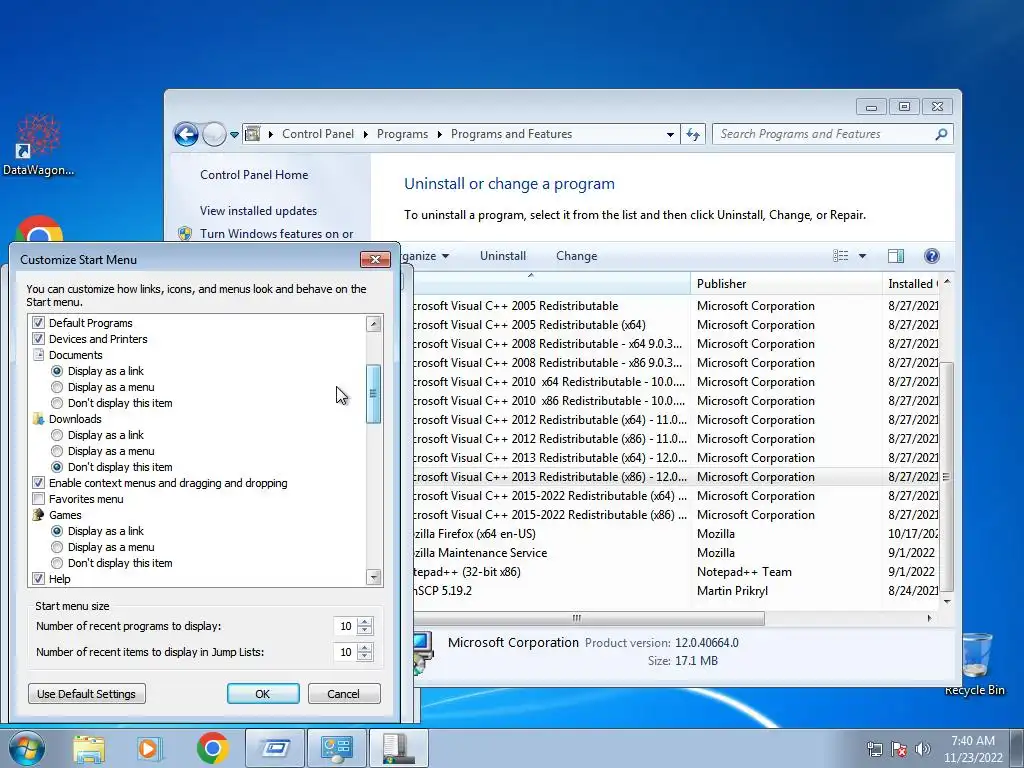Enable Favorites menu checkbox
This screenshot has width=1024, height=768.
[39, 500]
